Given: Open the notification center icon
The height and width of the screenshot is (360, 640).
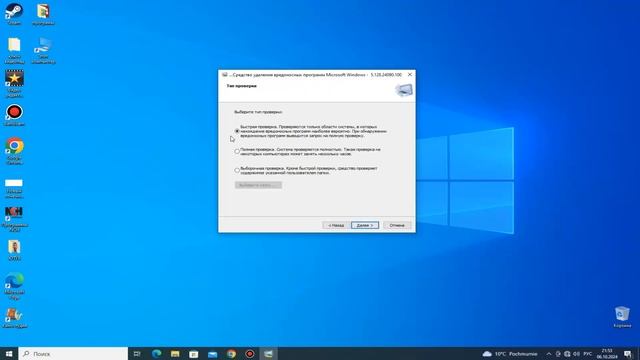Looking at the screenshot, I should tap(627, 354).
